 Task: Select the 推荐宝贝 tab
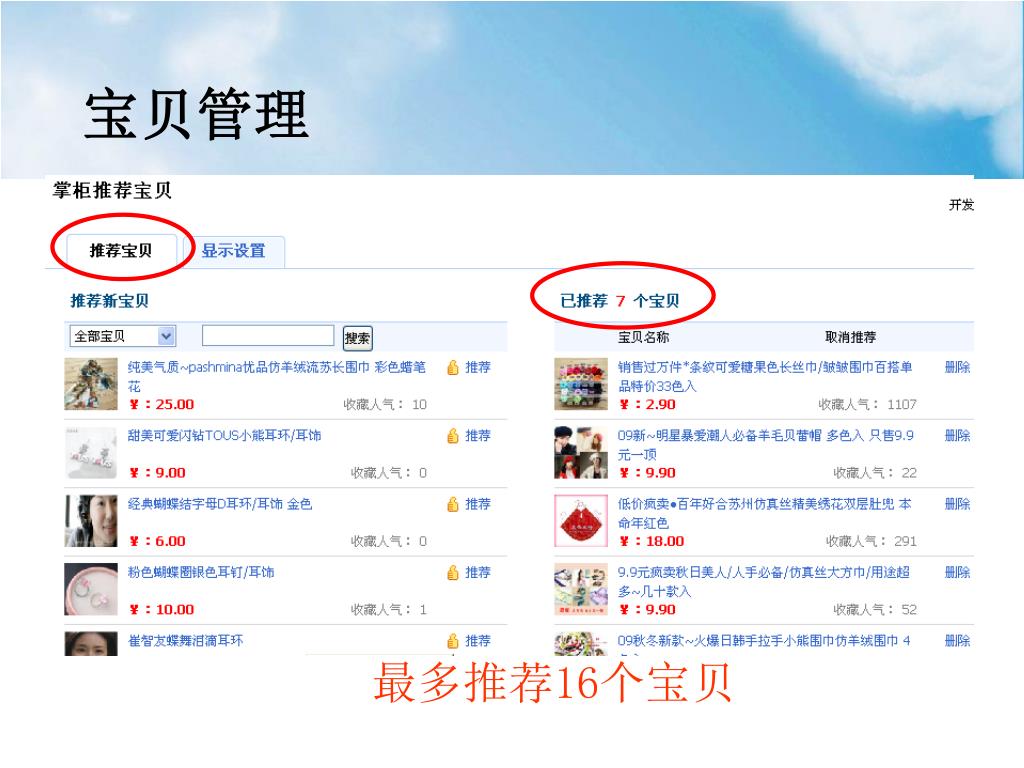click(x=121, y=251)
